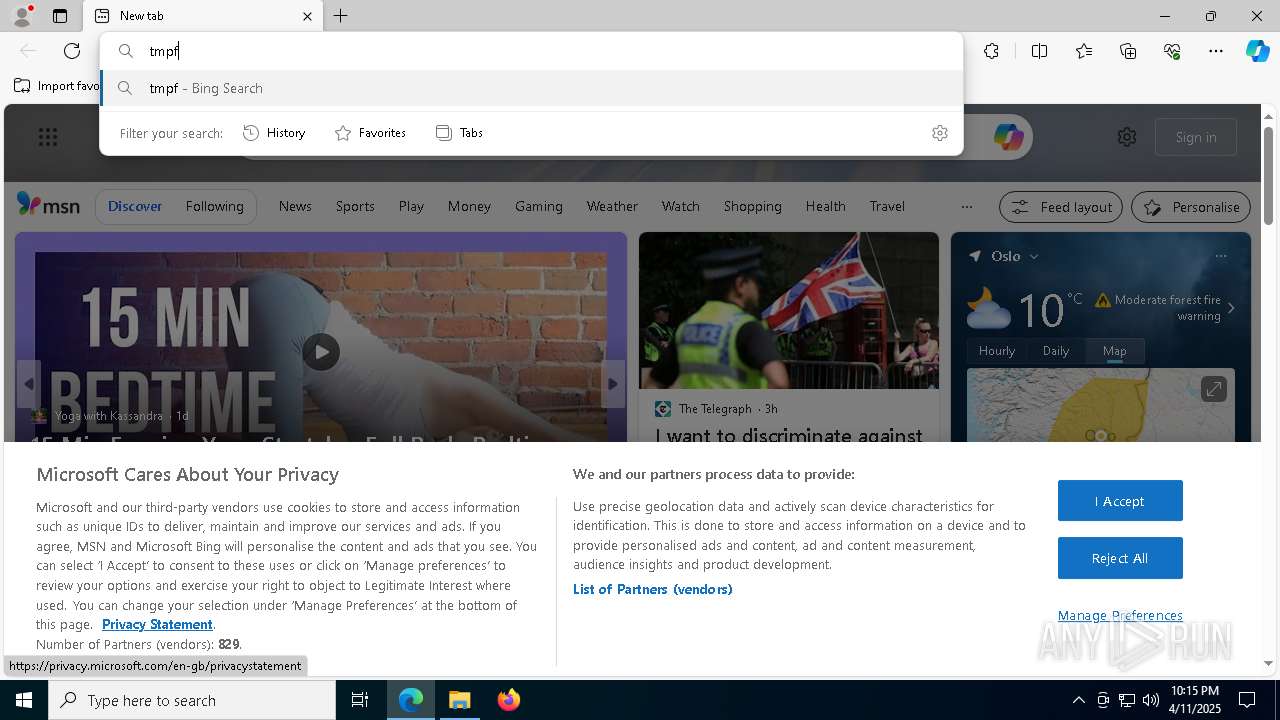Close the New tab
Viewport: 1280px width, 720px height.
[x=307, y=16]
